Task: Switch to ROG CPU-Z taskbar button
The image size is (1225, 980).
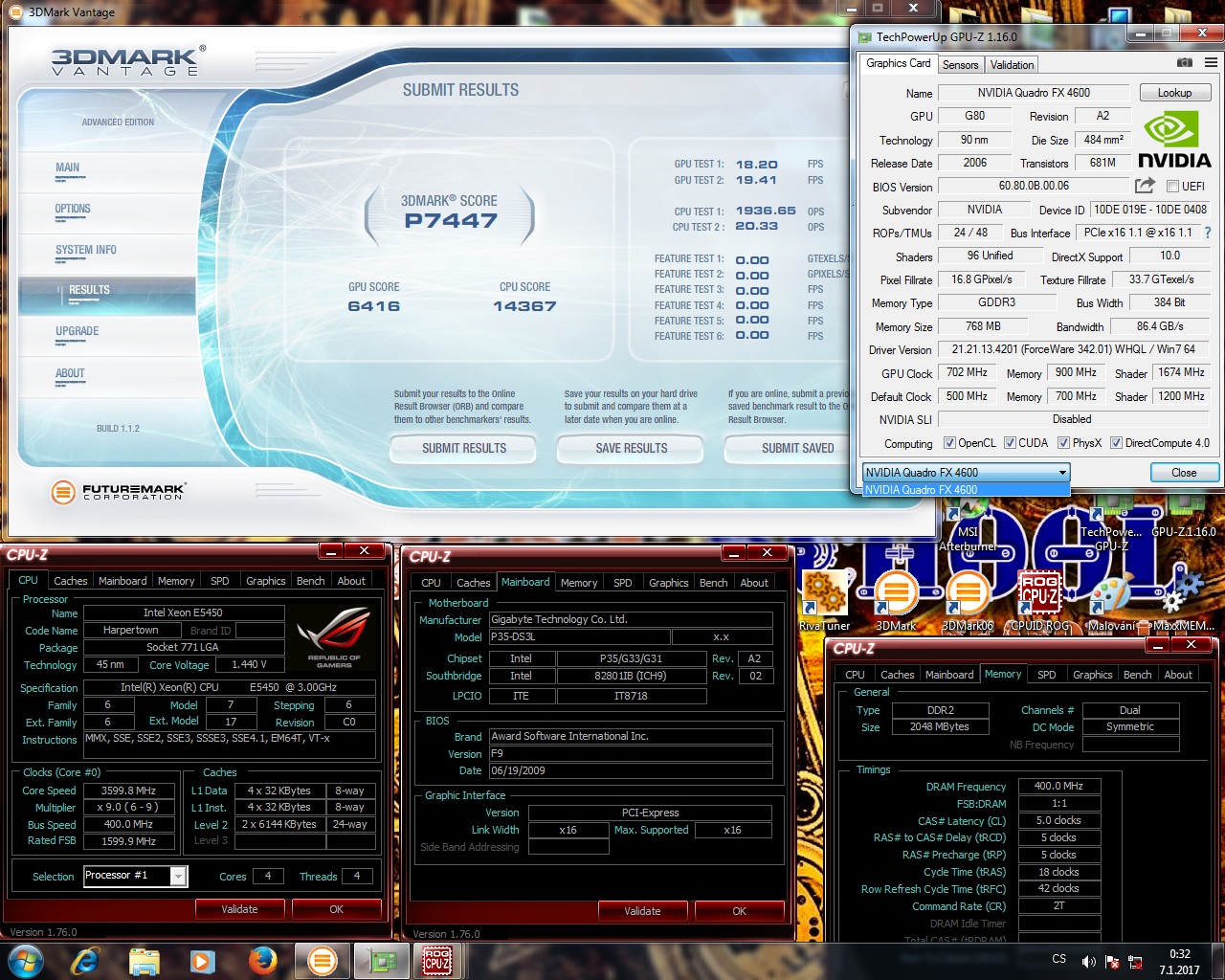Action: click(438, 960)
